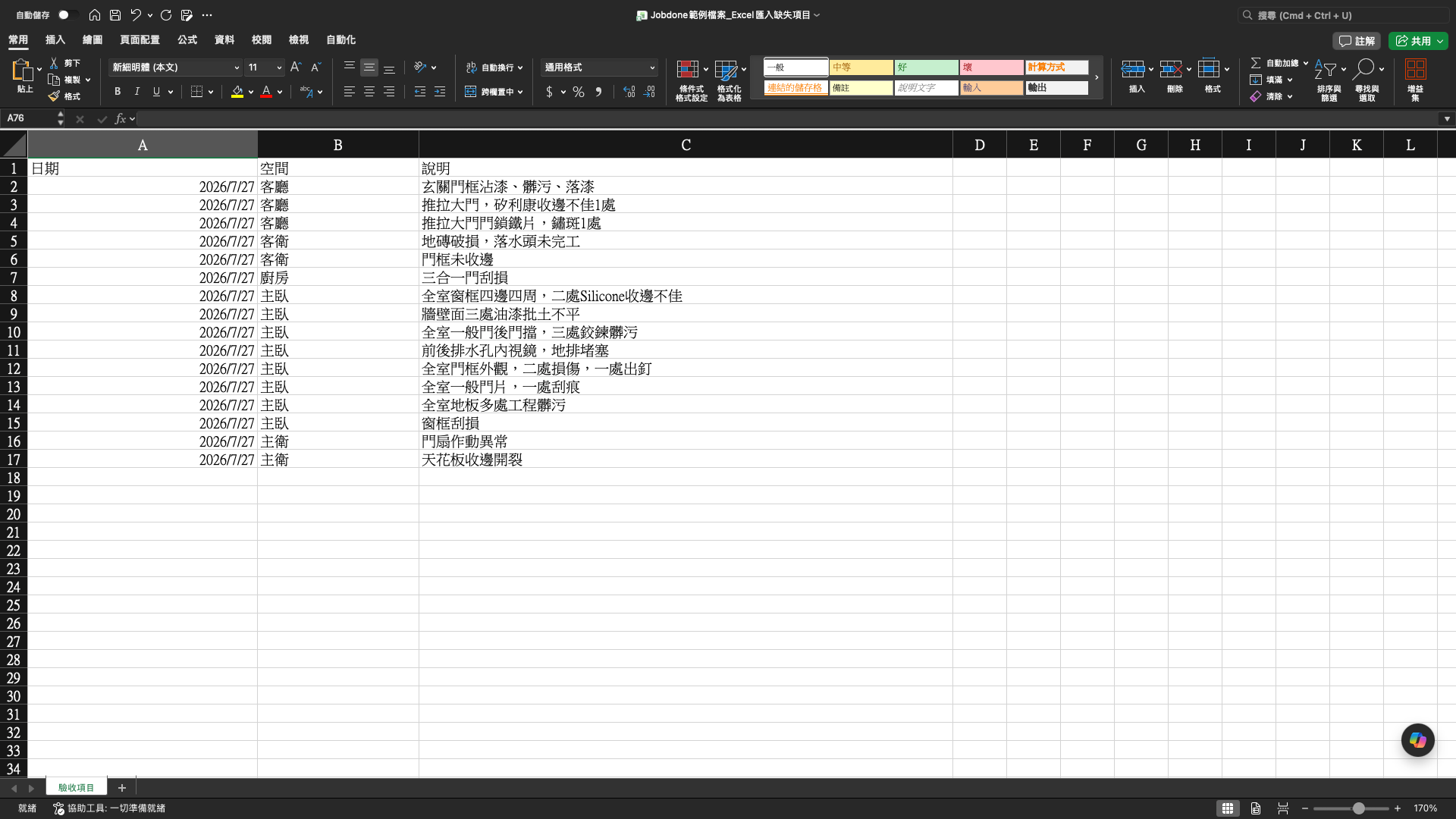This screenshot has width=1456, height=819.
Task: Click the zoom slider handle
Action: [x=1359, y=808]
